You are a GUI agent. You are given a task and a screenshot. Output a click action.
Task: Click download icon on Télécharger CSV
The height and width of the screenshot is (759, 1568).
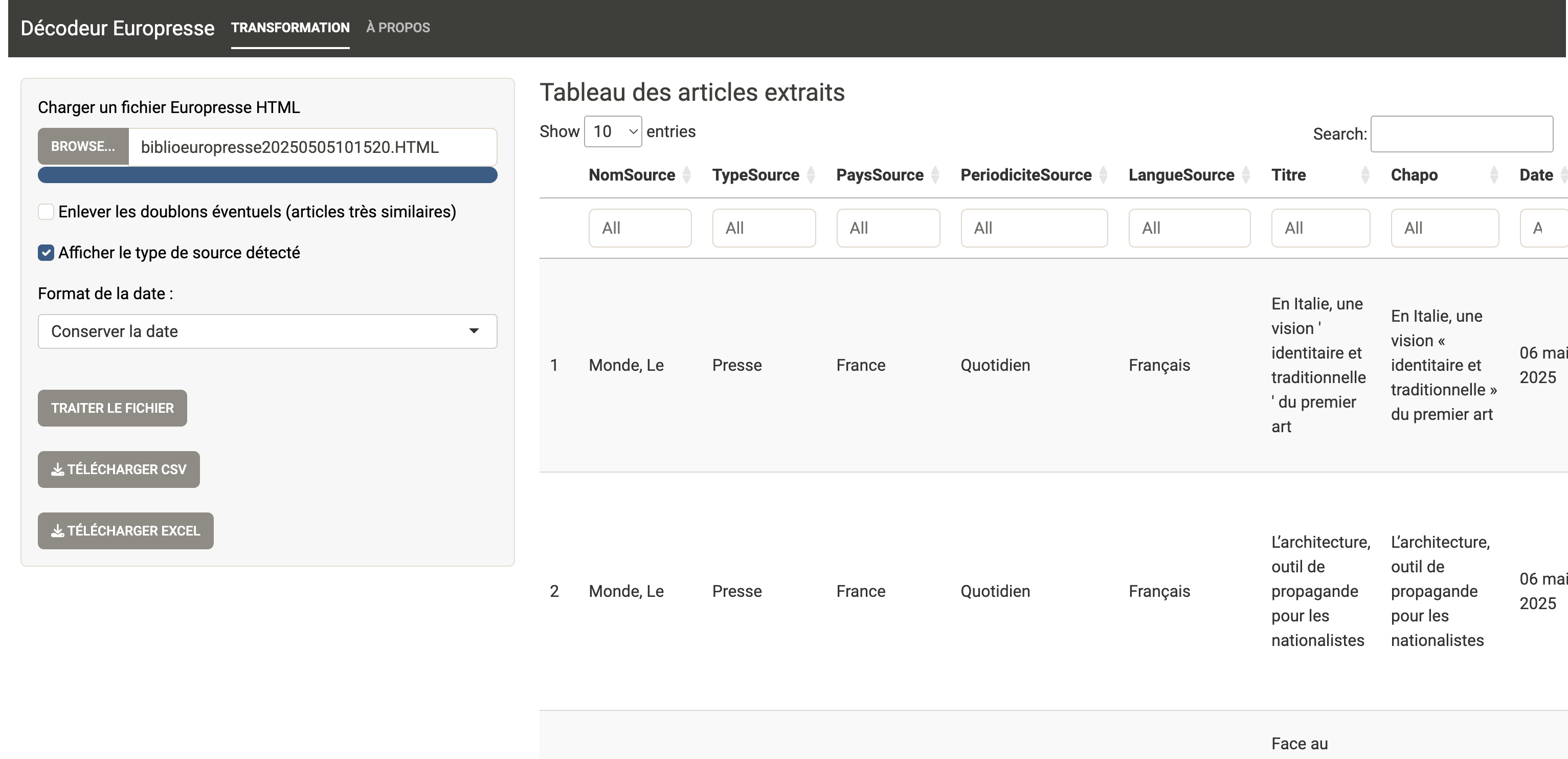pyautogui.click(x=57, y=470)
